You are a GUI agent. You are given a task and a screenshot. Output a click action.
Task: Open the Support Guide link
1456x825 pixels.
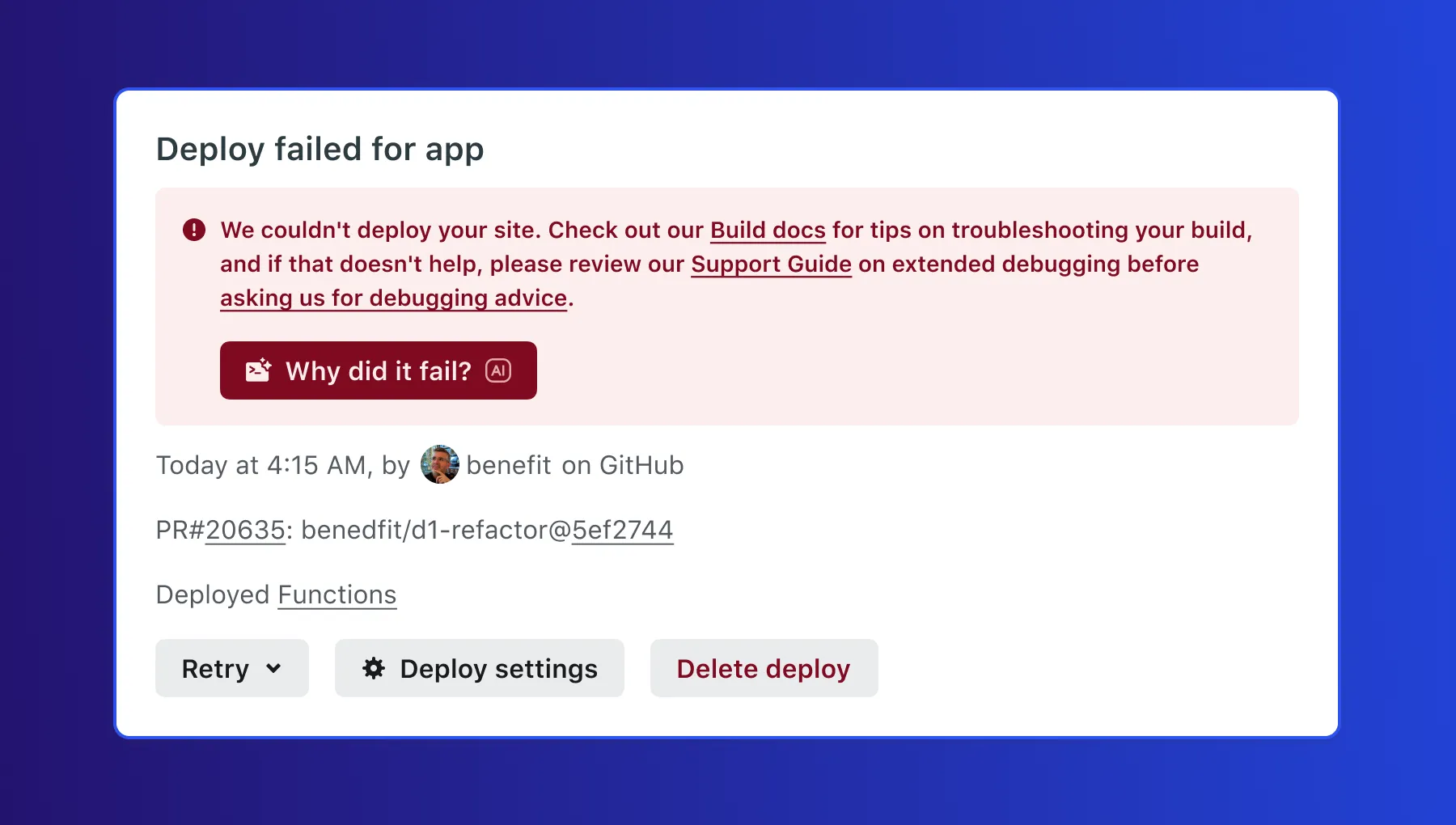pos(770,264)
